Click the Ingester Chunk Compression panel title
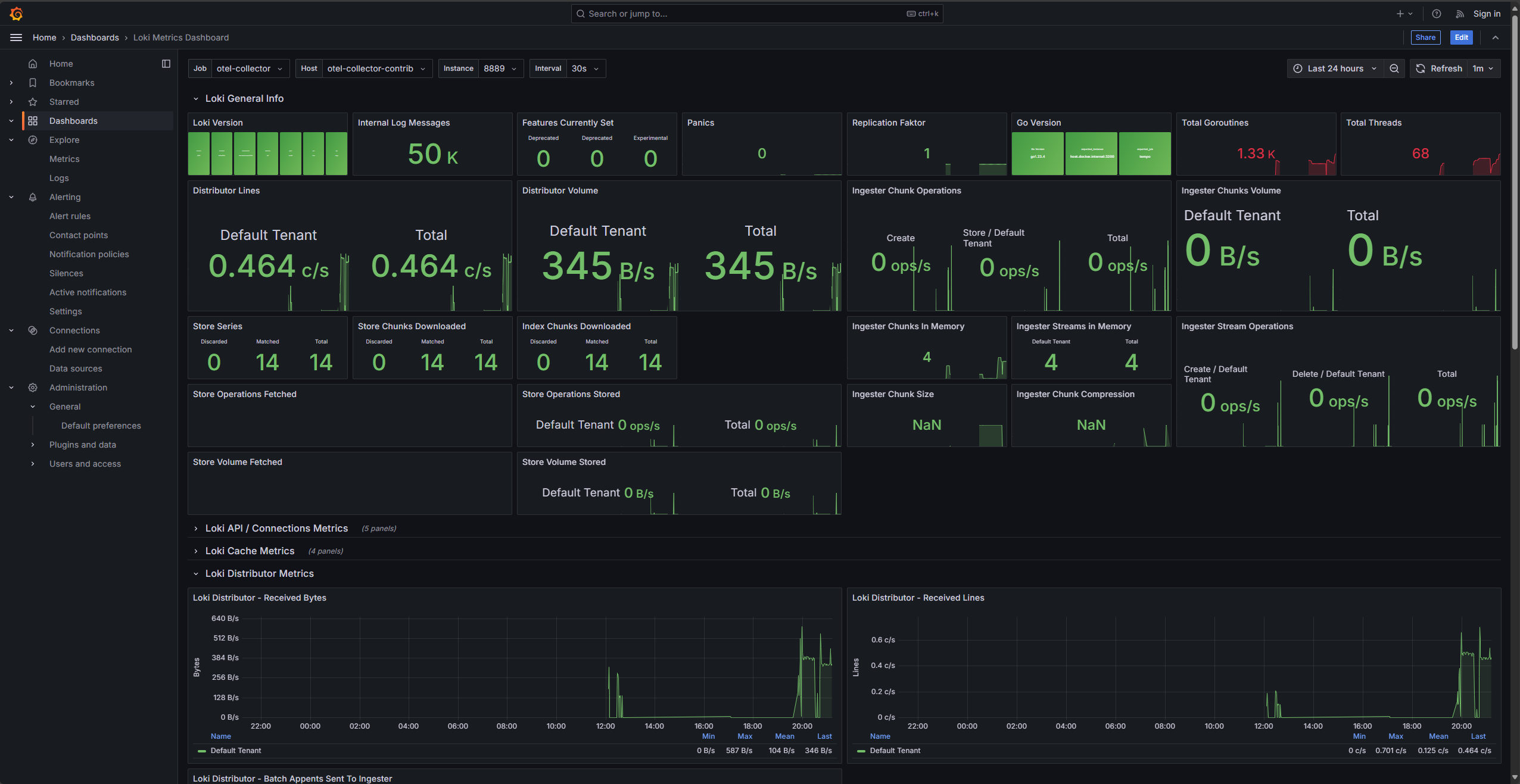This screenshot has width=1520, height=784. click(x=1075, y=394)
